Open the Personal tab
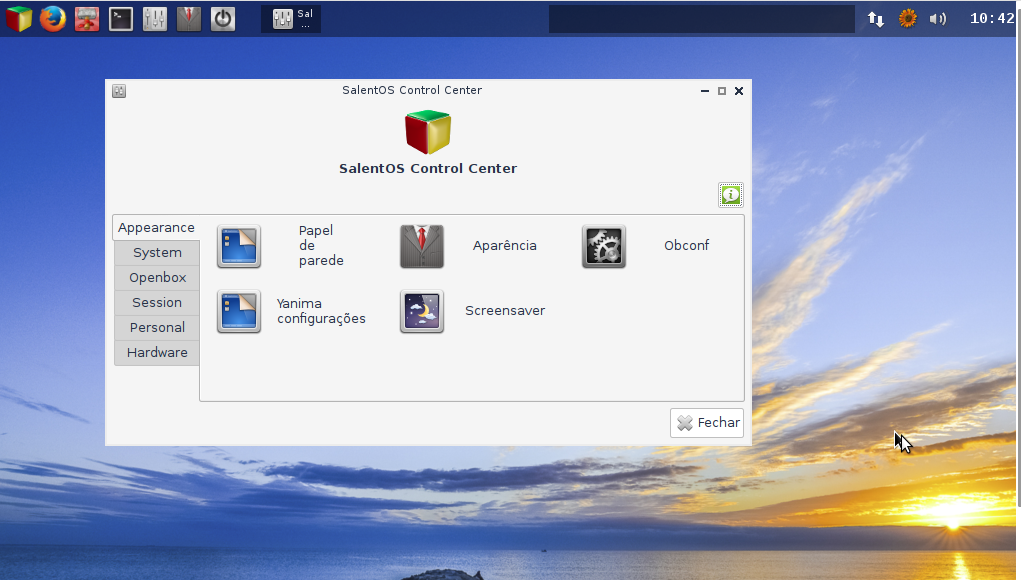Viewport: 1021px width, 580px height. (x=157, y=327)
